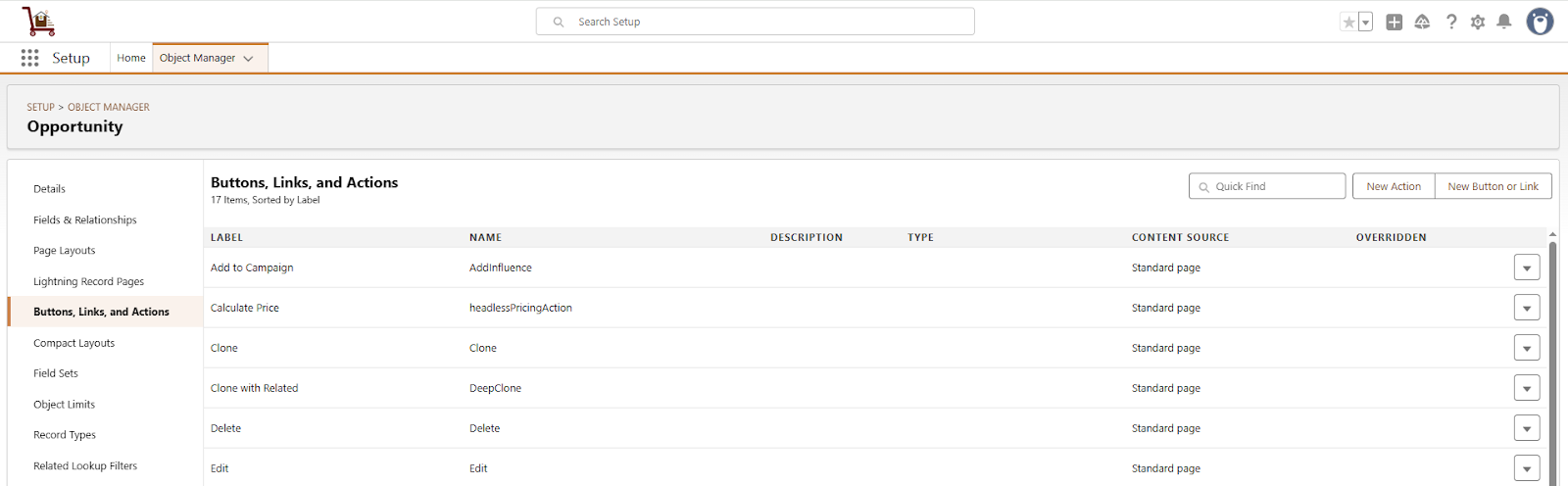Screen dimensions: 1568x486
Task: Open row menu for Add to Campaign
Action: [1526, 267]
